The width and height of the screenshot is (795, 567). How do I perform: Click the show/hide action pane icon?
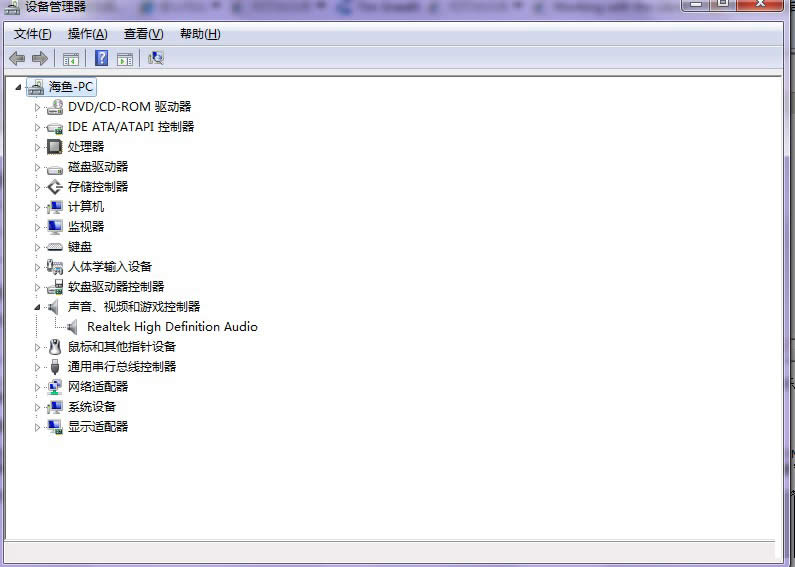point(125,59)
